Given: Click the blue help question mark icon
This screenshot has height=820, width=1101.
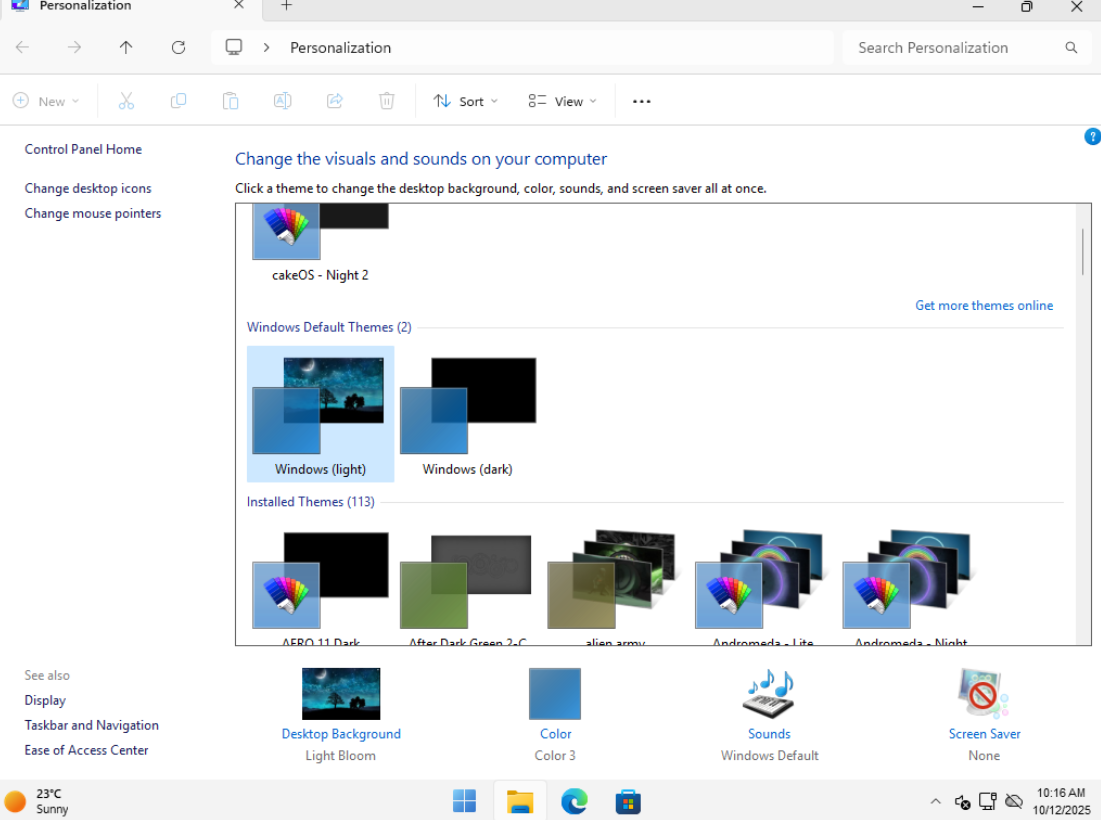Looking at the screenshot, I should coord(1092,137).
